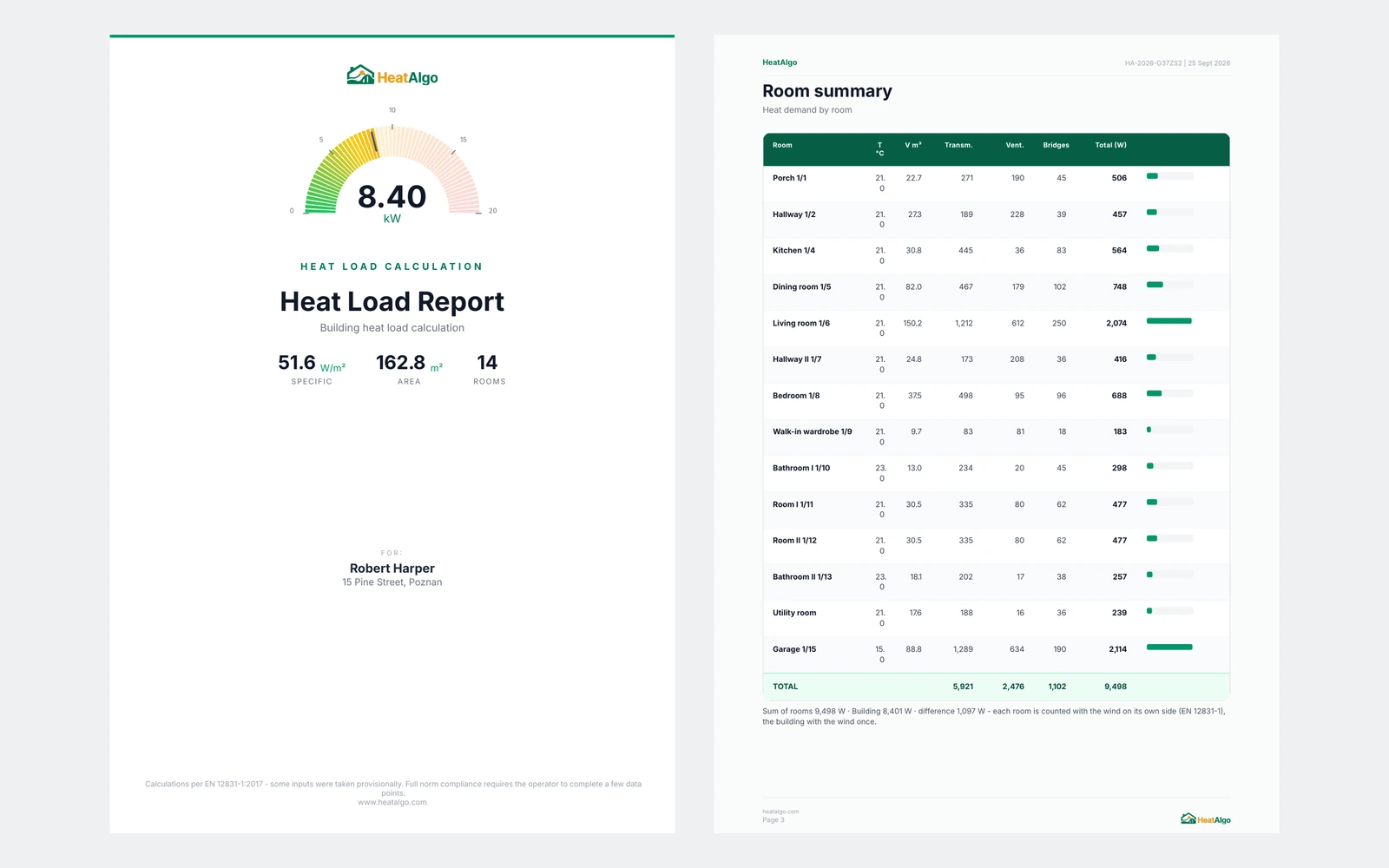Select the Kitchen 1/4 row
Viewport: 1389px width, 868px height.
996,256
